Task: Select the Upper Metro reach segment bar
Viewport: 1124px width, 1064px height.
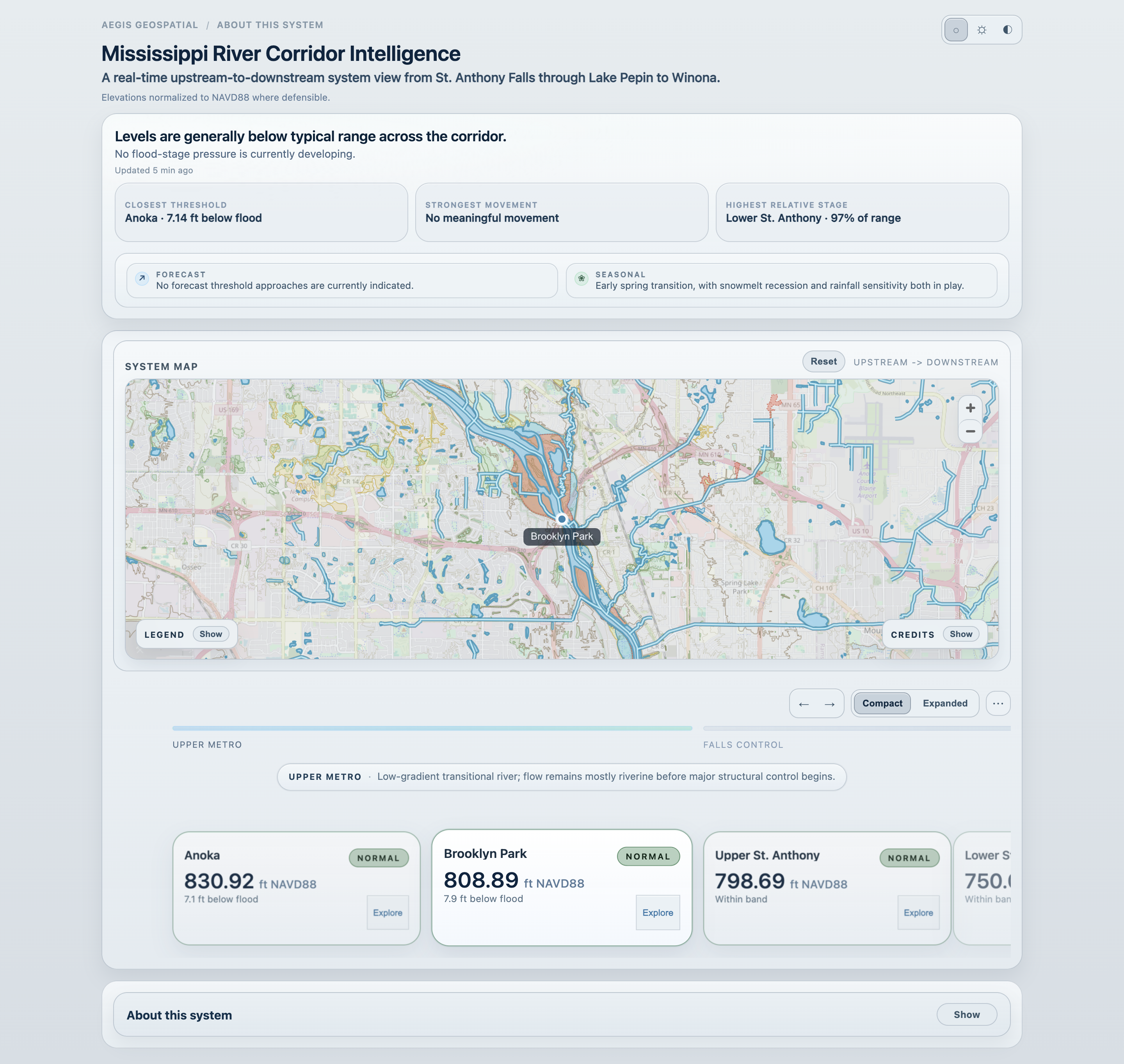Action: [x=432, y=728]
